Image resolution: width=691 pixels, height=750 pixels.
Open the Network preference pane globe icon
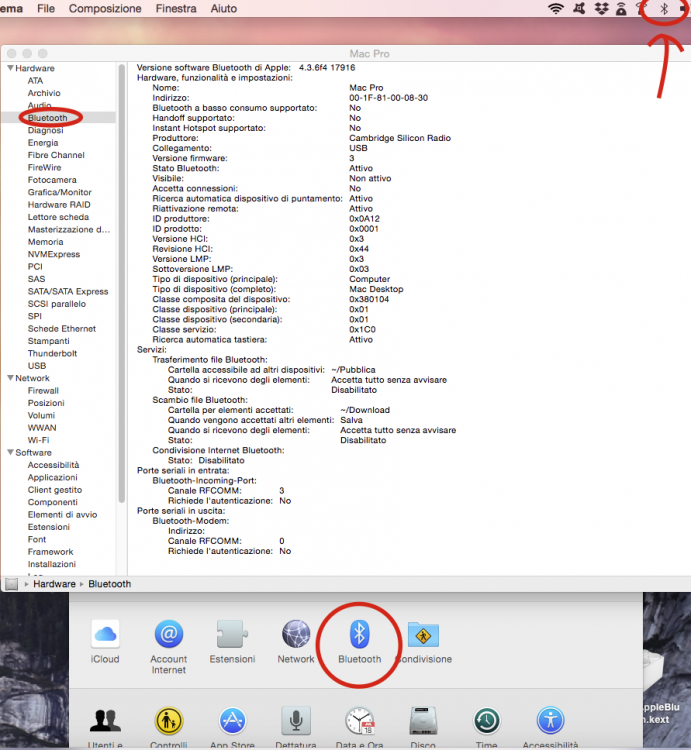click(x=296, y=634)
